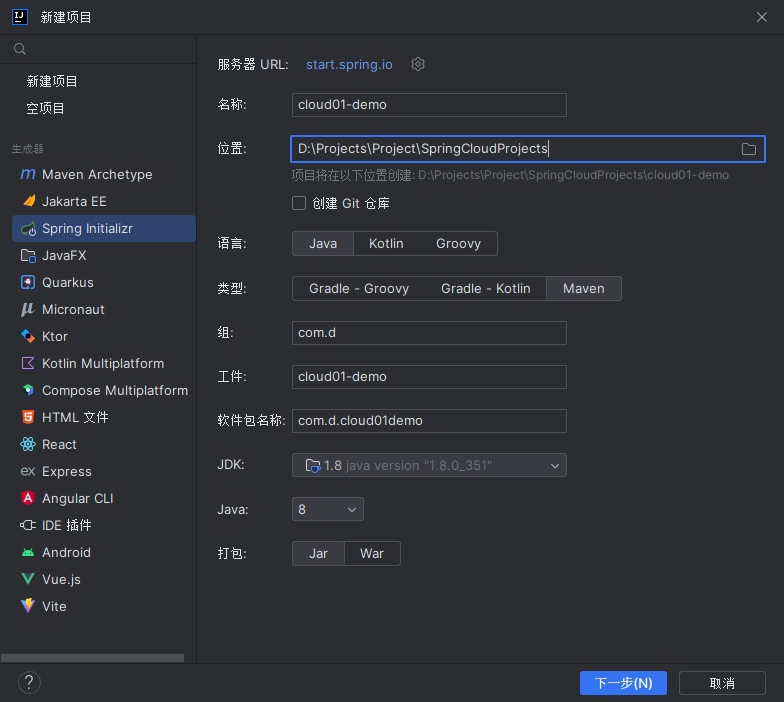Select Java as the language
This screenshot has height=702, width=784.
(323, 244)
